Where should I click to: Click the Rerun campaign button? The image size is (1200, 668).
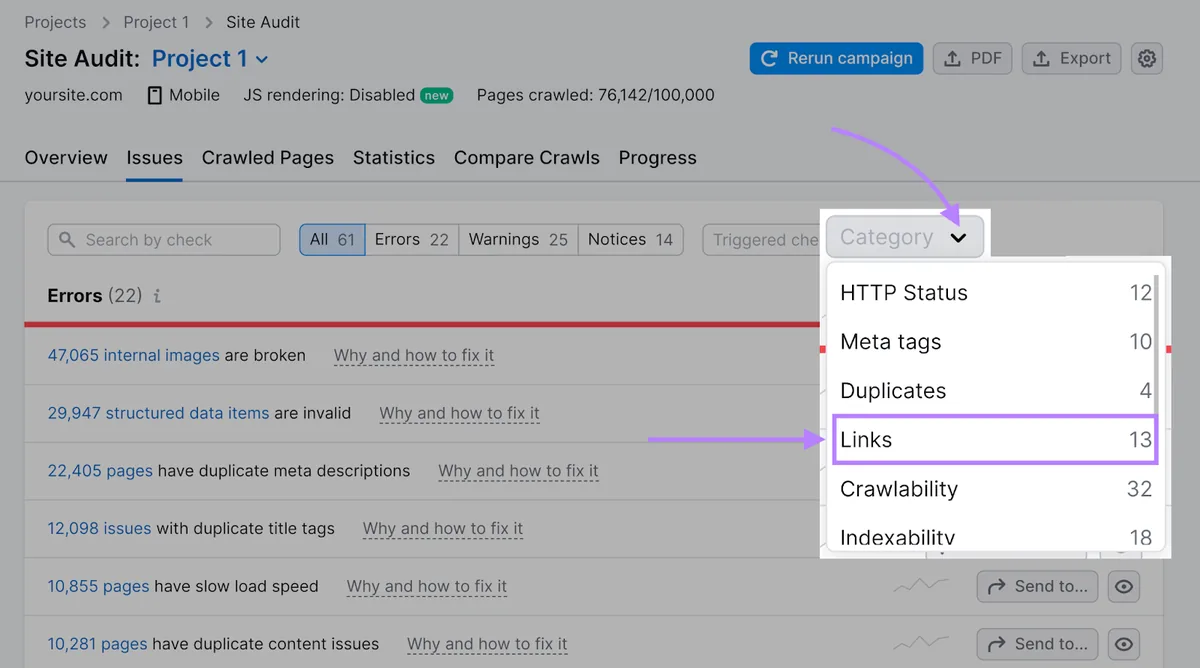tap(836, 58)
